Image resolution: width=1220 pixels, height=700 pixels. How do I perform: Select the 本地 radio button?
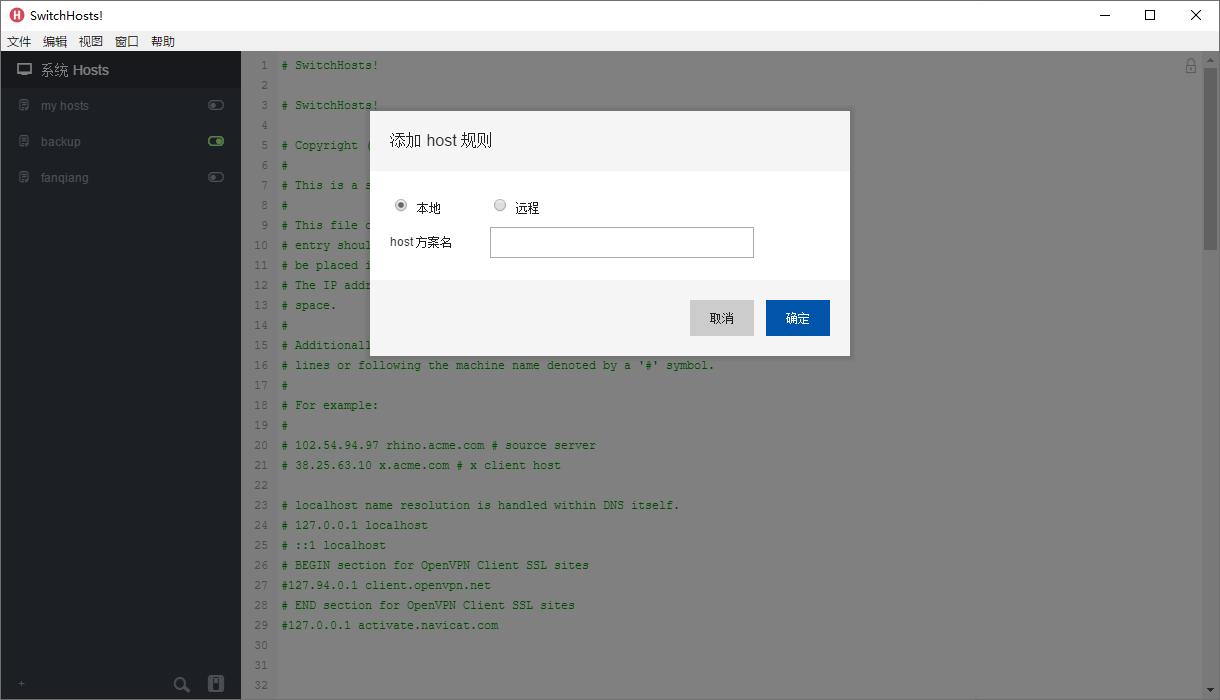400,206
